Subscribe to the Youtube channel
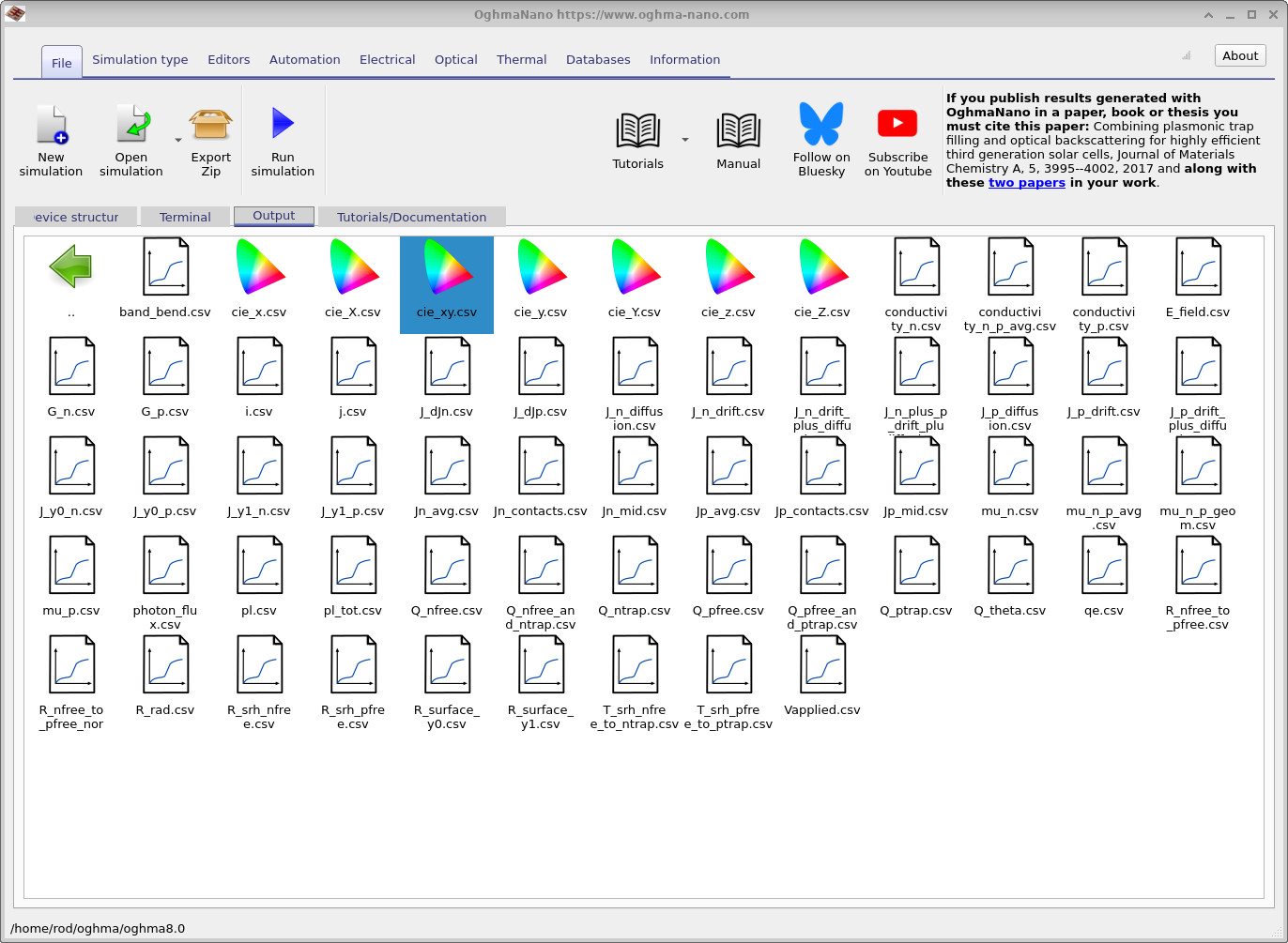Viewport: 1288px width, 943px height. (x=897, y=139)
